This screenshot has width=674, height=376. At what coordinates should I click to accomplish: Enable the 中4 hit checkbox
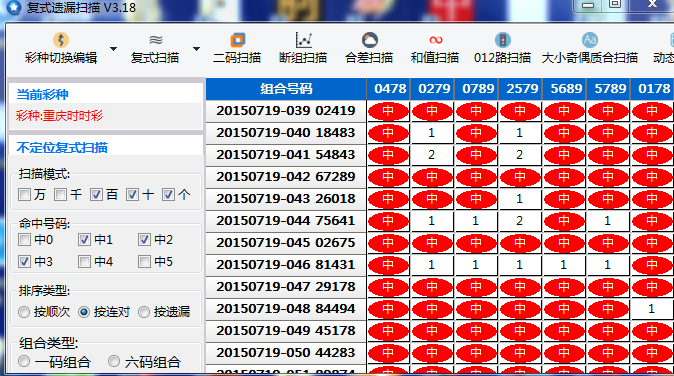coord(84,261)
